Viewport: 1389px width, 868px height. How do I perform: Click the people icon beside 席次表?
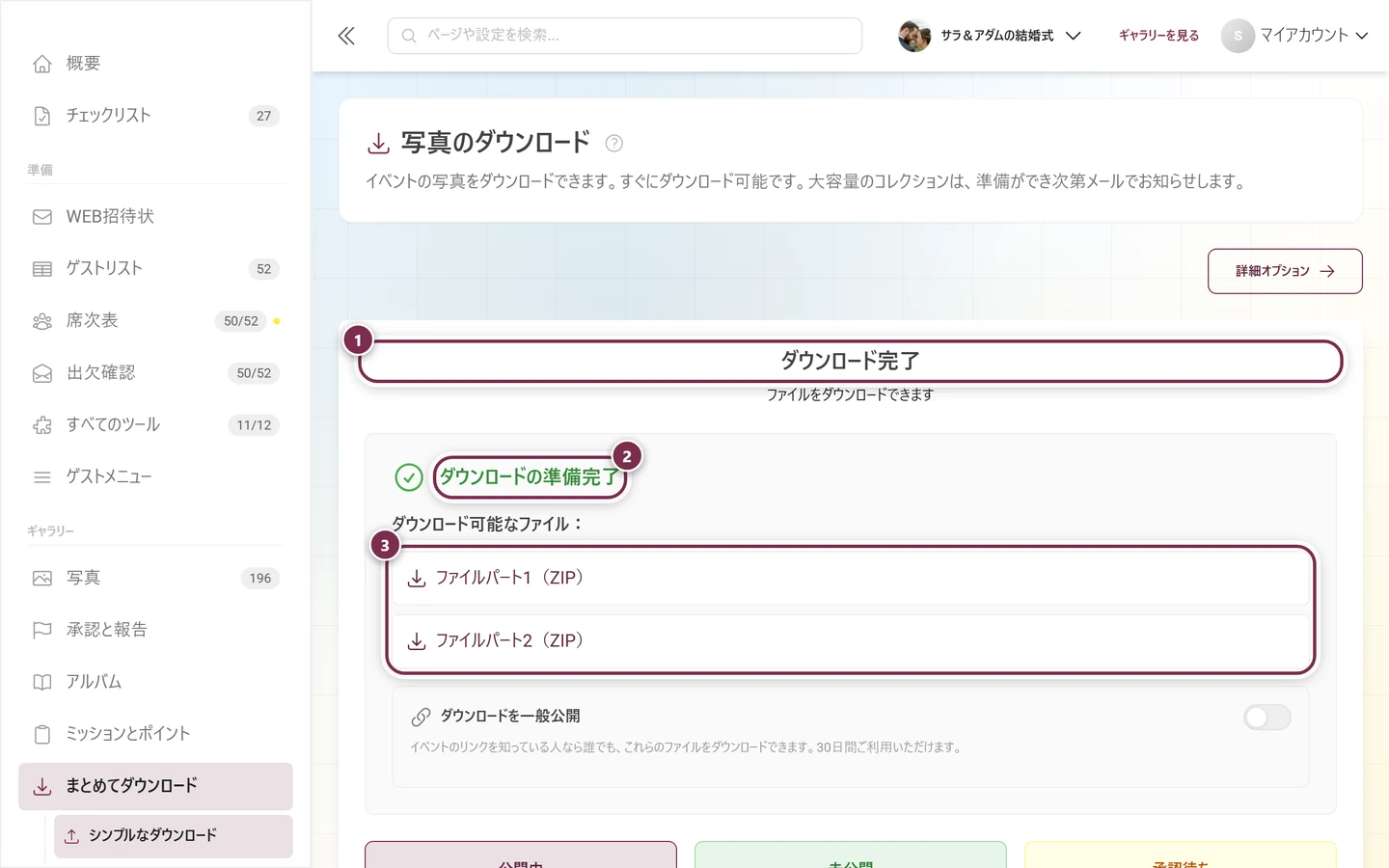tap(42, 321)
